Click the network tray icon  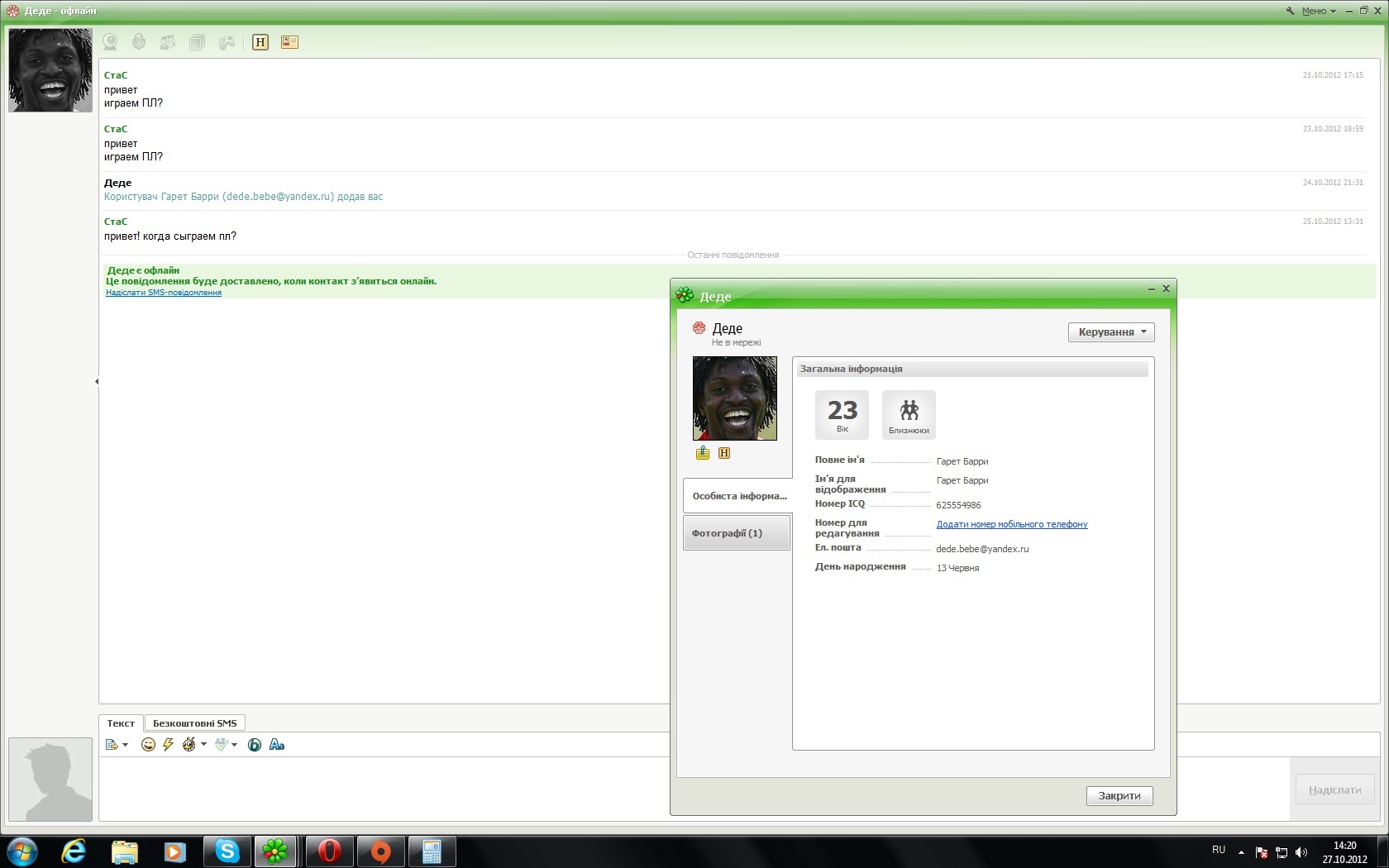pos(1282,852)
